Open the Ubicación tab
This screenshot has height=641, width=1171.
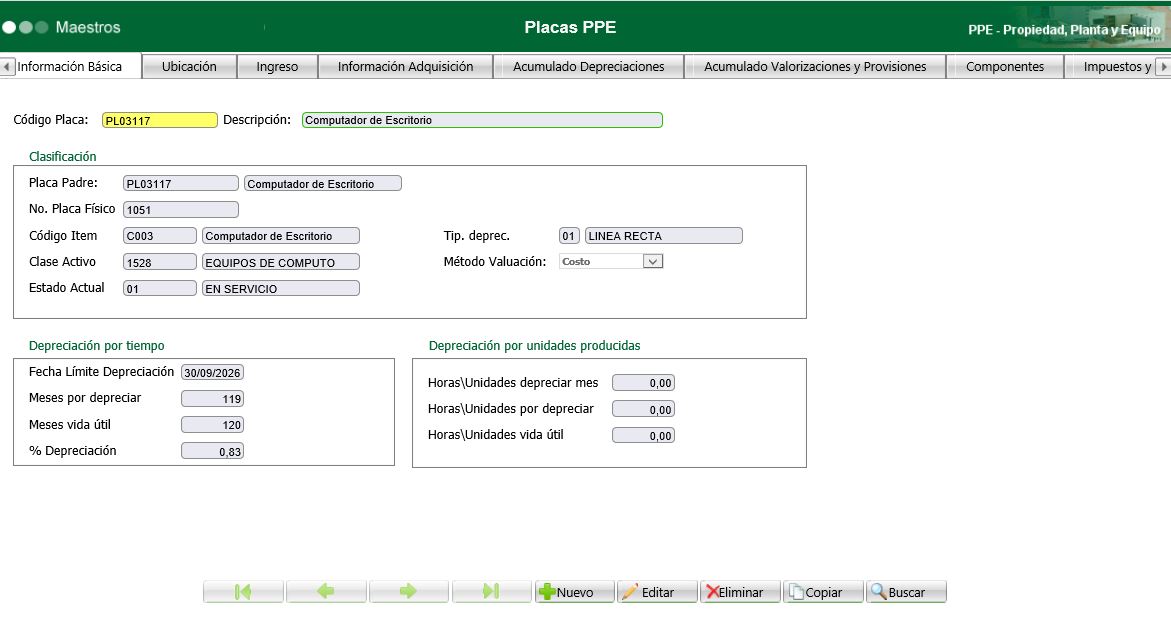click(189, 66)
